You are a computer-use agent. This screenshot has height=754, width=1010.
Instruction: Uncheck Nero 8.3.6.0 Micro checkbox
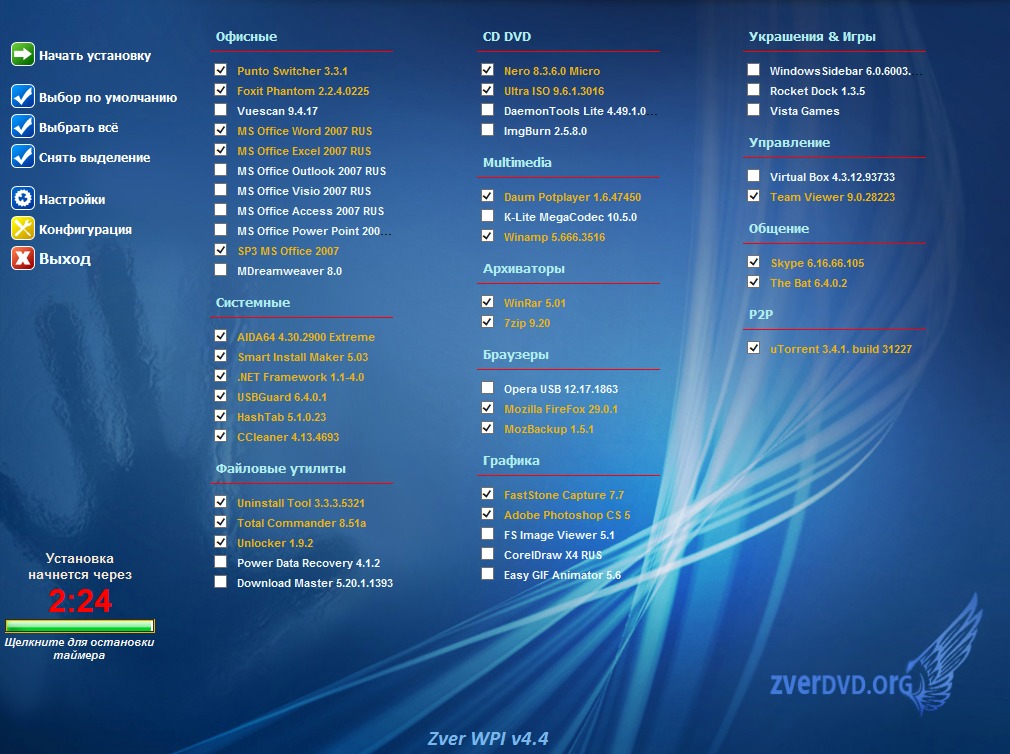[x=487, y=70]
